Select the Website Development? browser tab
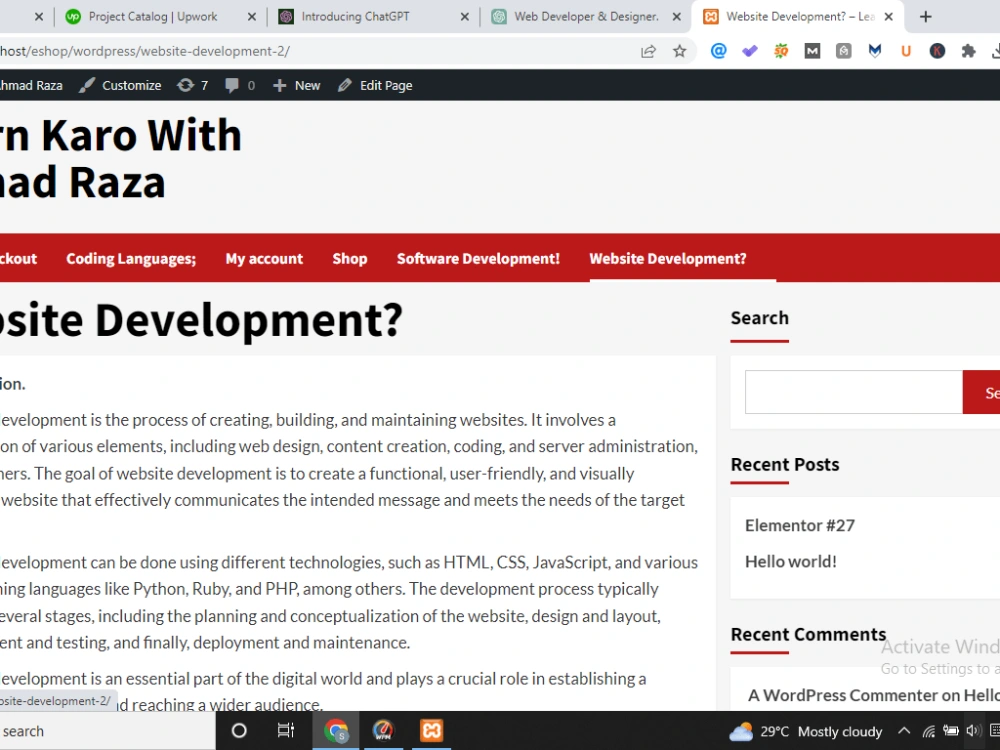The image size is (1000, 750). tap(791, 17)
